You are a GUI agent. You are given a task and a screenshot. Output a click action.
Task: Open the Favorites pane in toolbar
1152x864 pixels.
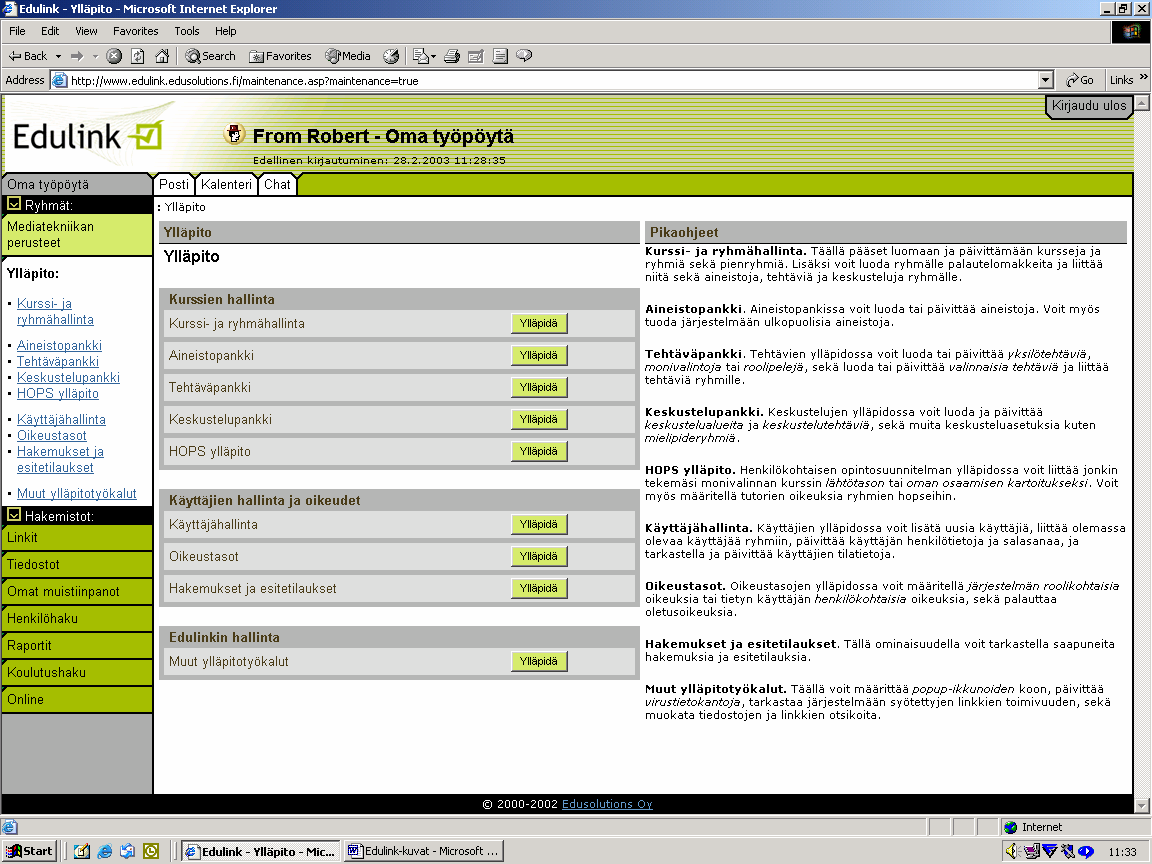pos(280,56)
